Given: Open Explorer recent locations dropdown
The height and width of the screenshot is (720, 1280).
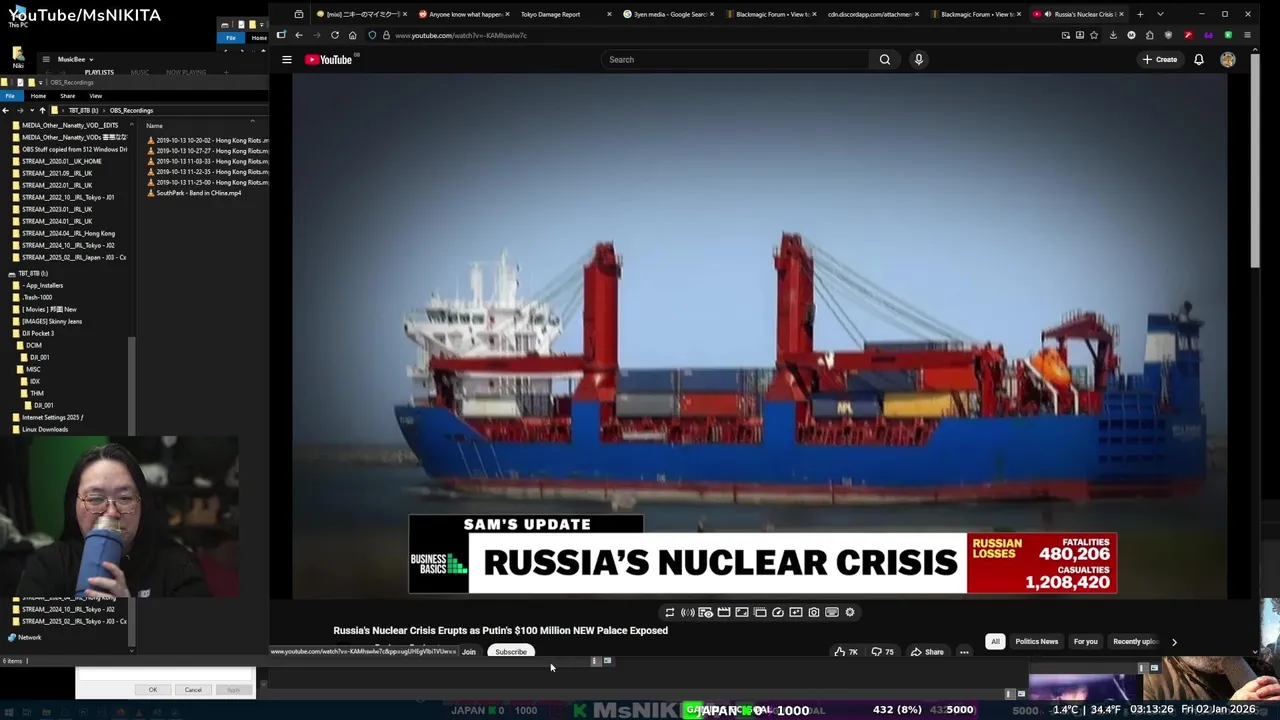Looking at the screenshot, I should [31, 110].
